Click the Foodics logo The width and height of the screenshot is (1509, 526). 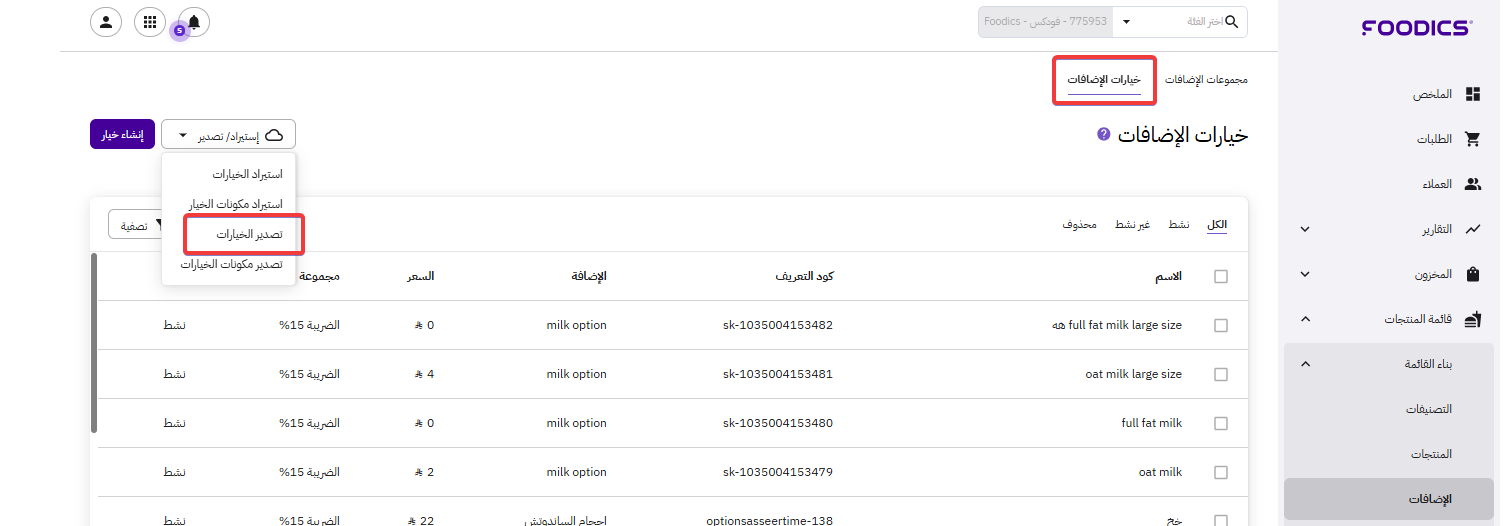pyautogui.click(x=1416, y=28)
